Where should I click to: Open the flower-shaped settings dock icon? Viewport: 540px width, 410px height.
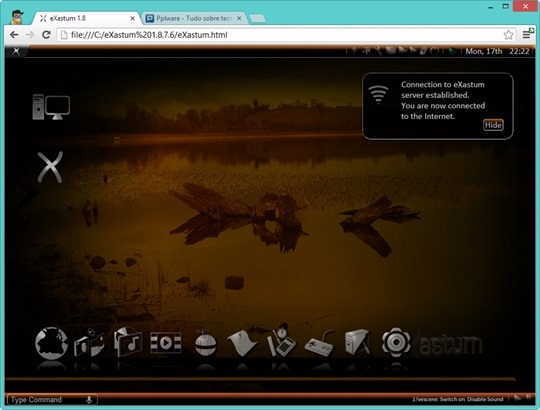pos(396,342)
